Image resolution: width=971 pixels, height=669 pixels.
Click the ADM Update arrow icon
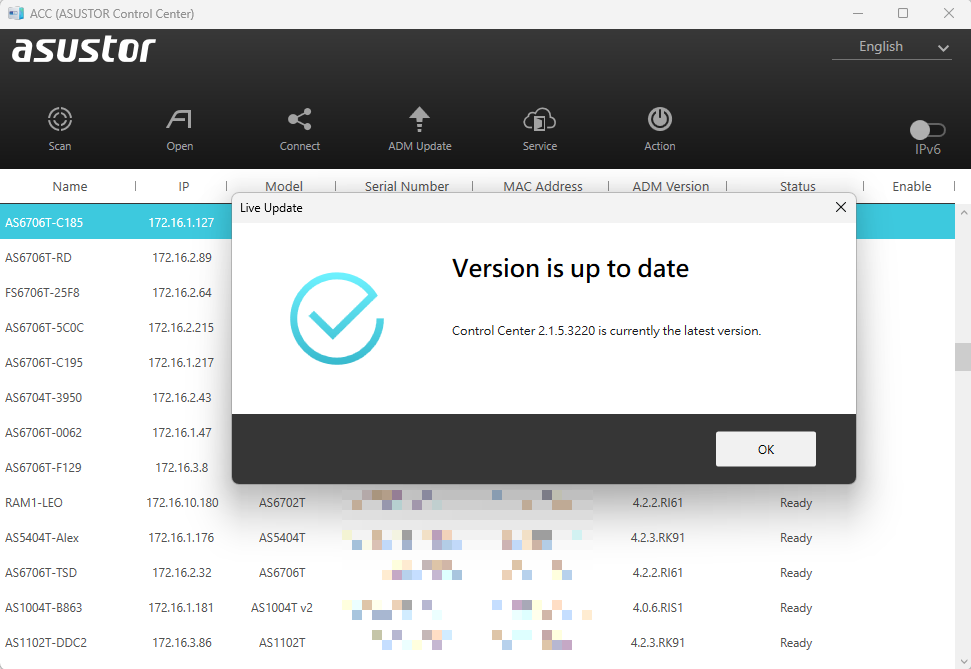pyautogui.click(x=419, y=119)
